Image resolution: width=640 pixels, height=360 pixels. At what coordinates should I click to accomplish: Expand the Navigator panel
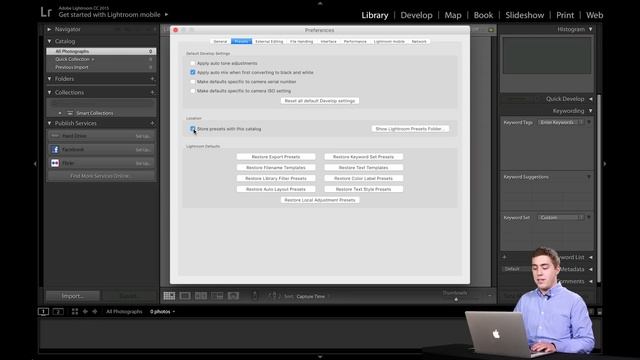49,29
